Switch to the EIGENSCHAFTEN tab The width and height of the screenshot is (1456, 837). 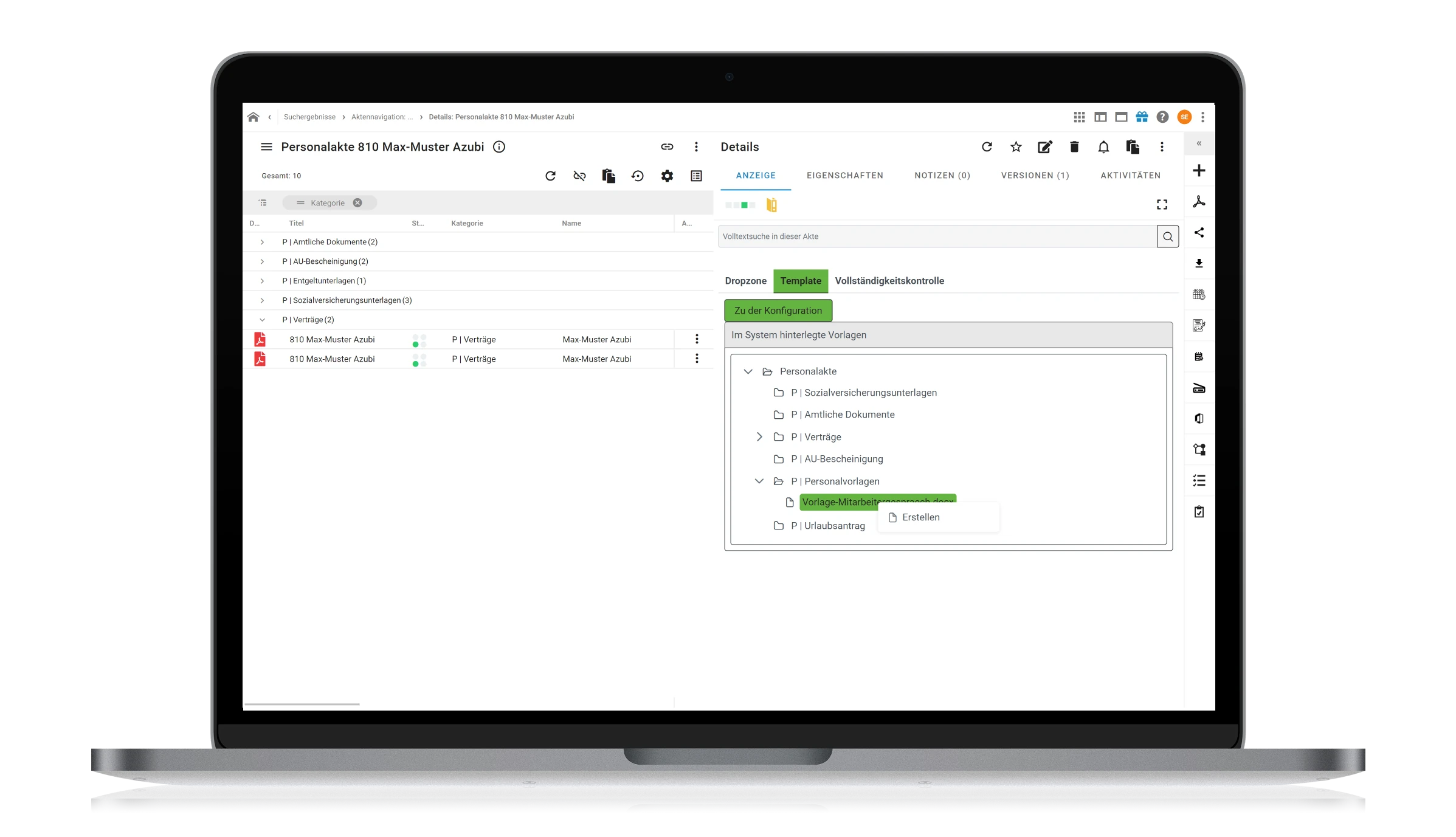click(x=845, y=176)
